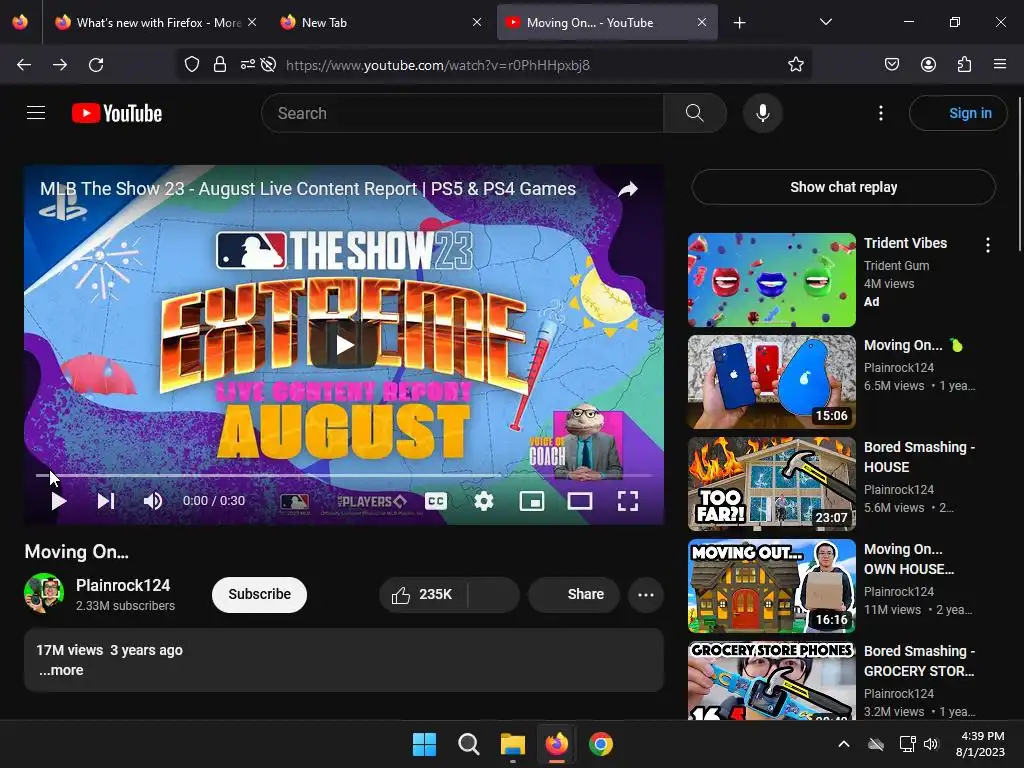The height and width of the screenshot is (768, 1024).
Task: Click the Firefox forward arrow
Action: (60, 65)
